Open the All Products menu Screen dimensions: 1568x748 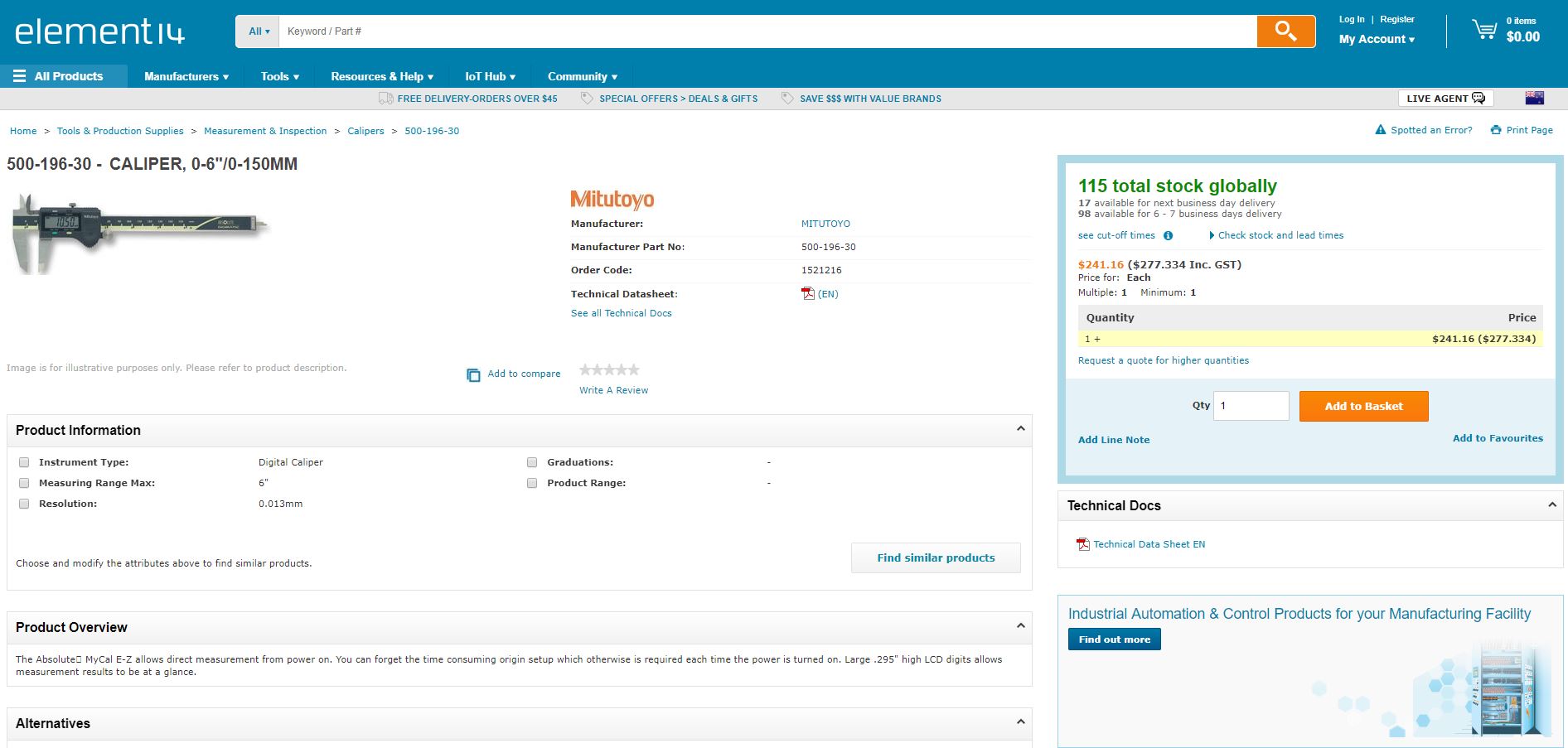tap(59, 76)
